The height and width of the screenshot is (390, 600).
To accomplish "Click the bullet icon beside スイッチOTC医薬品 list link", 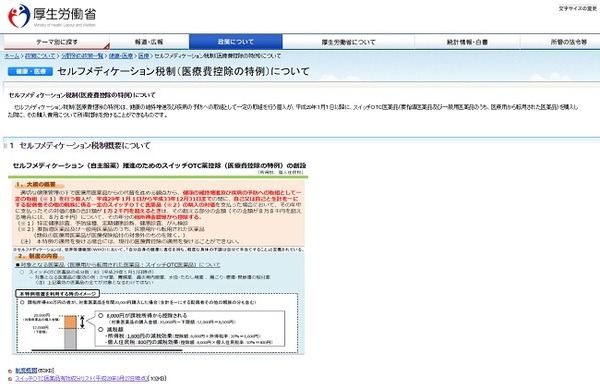I will point(10,379).
